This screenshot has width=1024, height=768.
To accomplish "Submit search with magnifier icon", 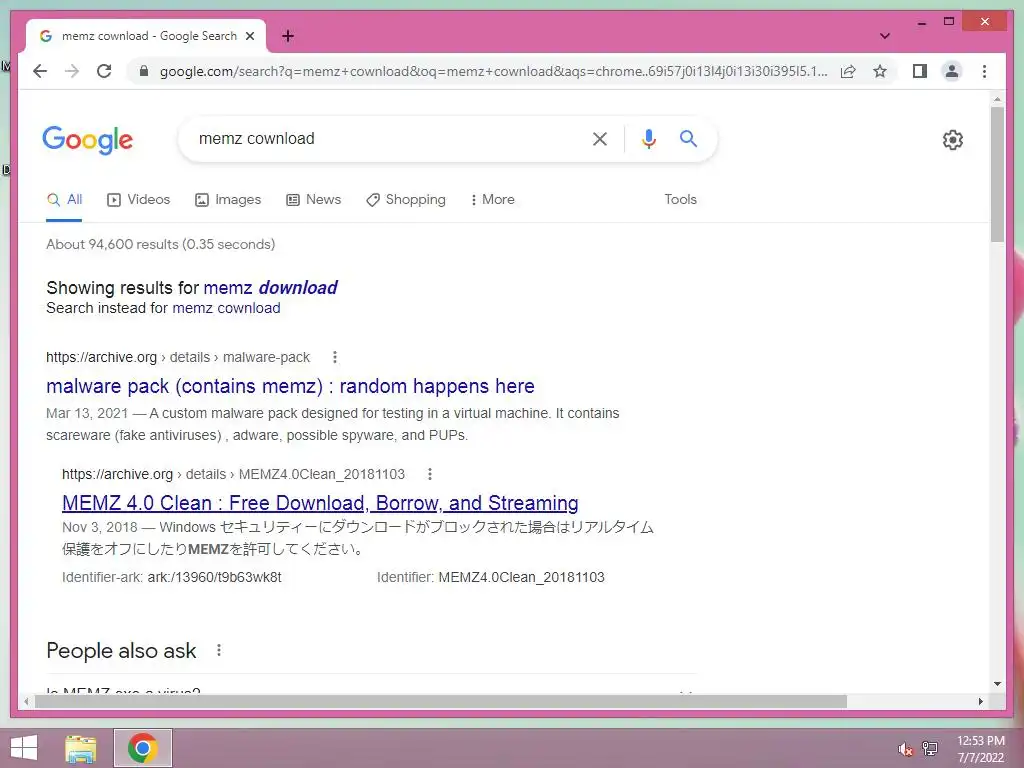I will coord(688,138).
